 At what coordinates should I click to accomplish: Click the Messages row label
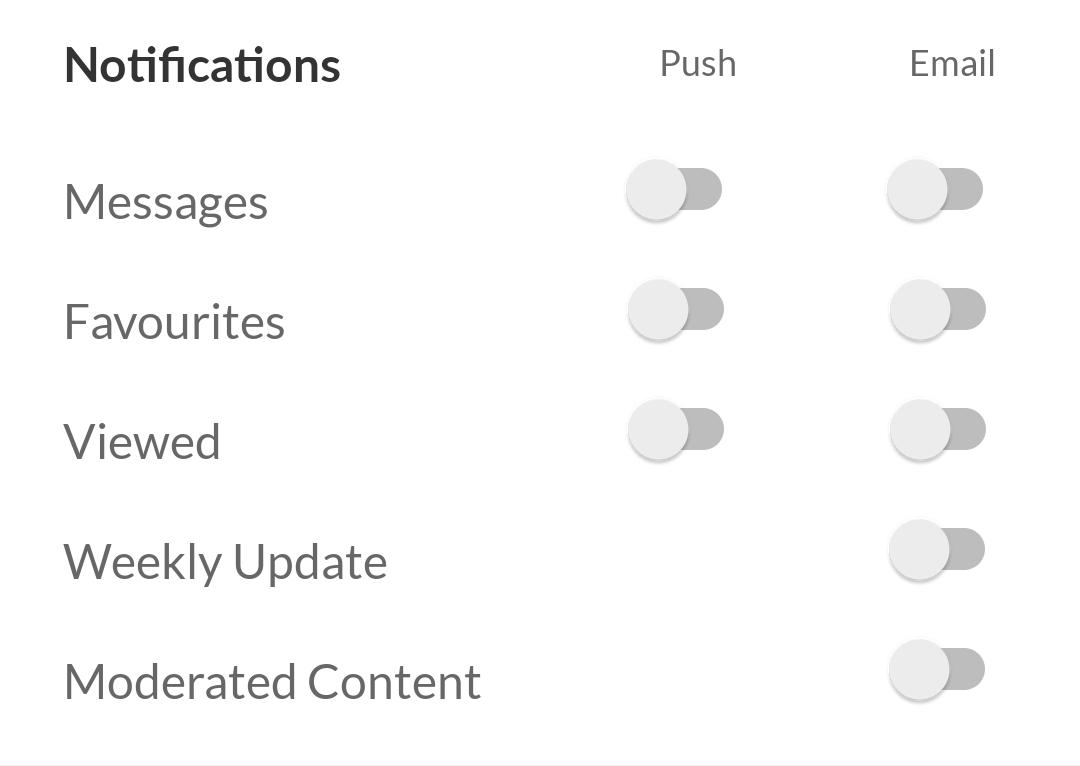coord(166,202)
